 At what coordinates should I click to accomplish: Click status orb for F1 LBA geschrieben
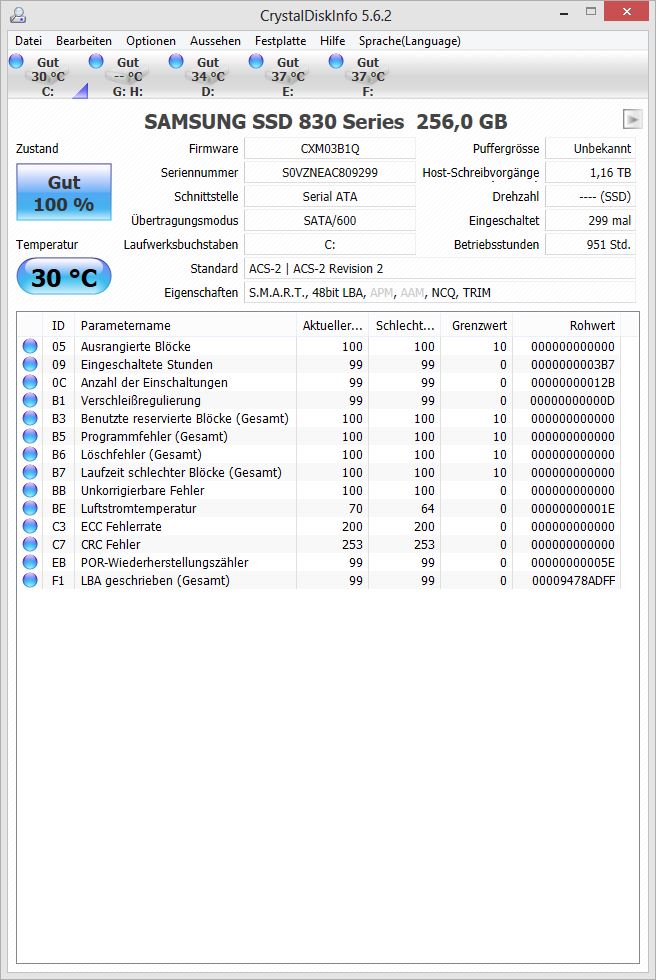(30, 581)
